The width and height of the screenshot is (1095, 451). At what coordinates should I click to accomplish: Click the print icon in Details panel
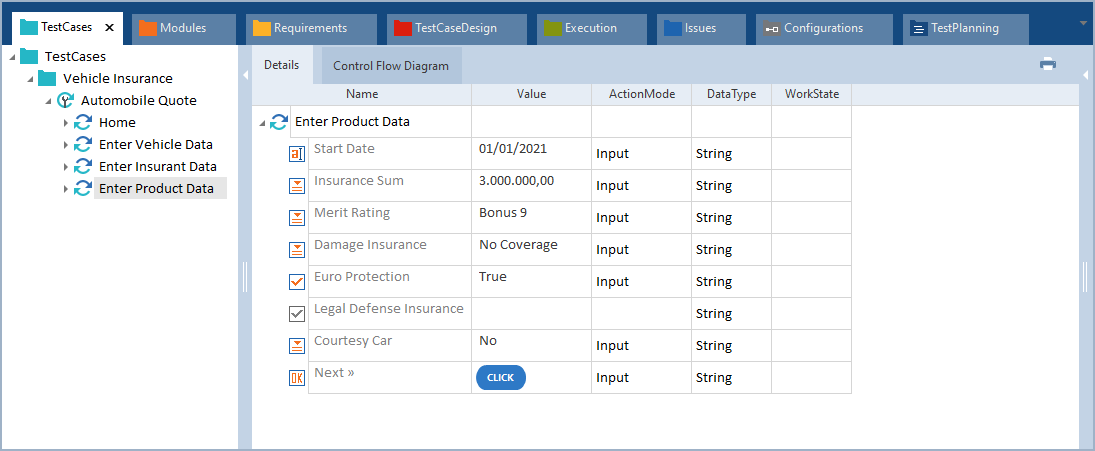(x=1047, y=64)
